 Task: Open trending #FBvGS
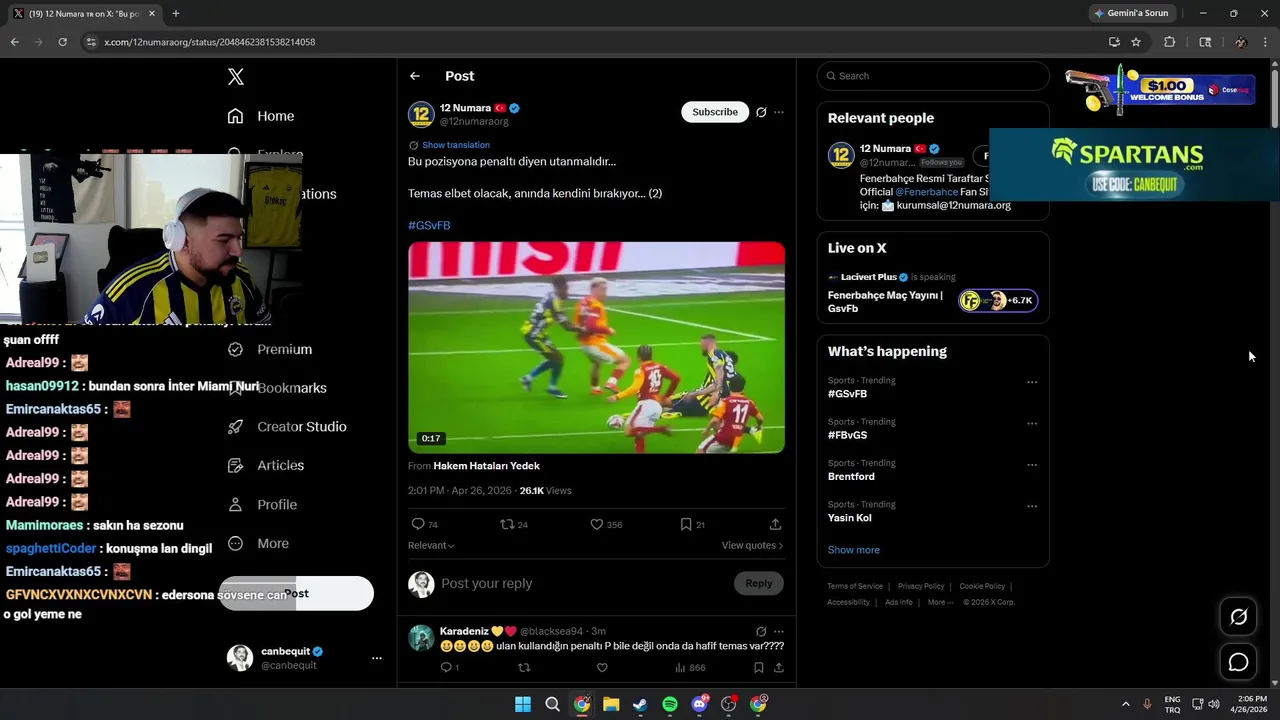(x=847, y=435)
